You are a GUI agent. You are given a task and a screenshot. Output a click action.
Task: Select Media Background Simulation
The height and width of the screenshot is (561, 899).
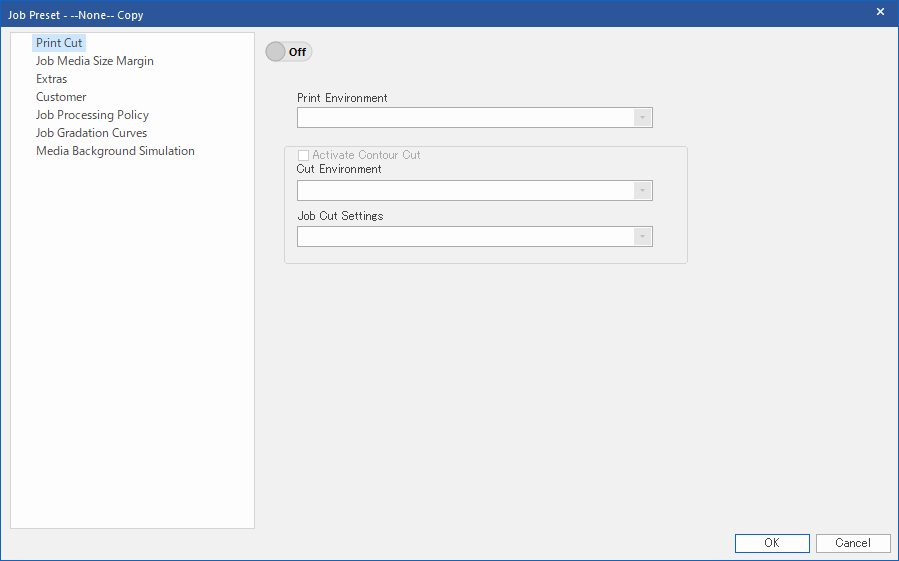point(115,151)
